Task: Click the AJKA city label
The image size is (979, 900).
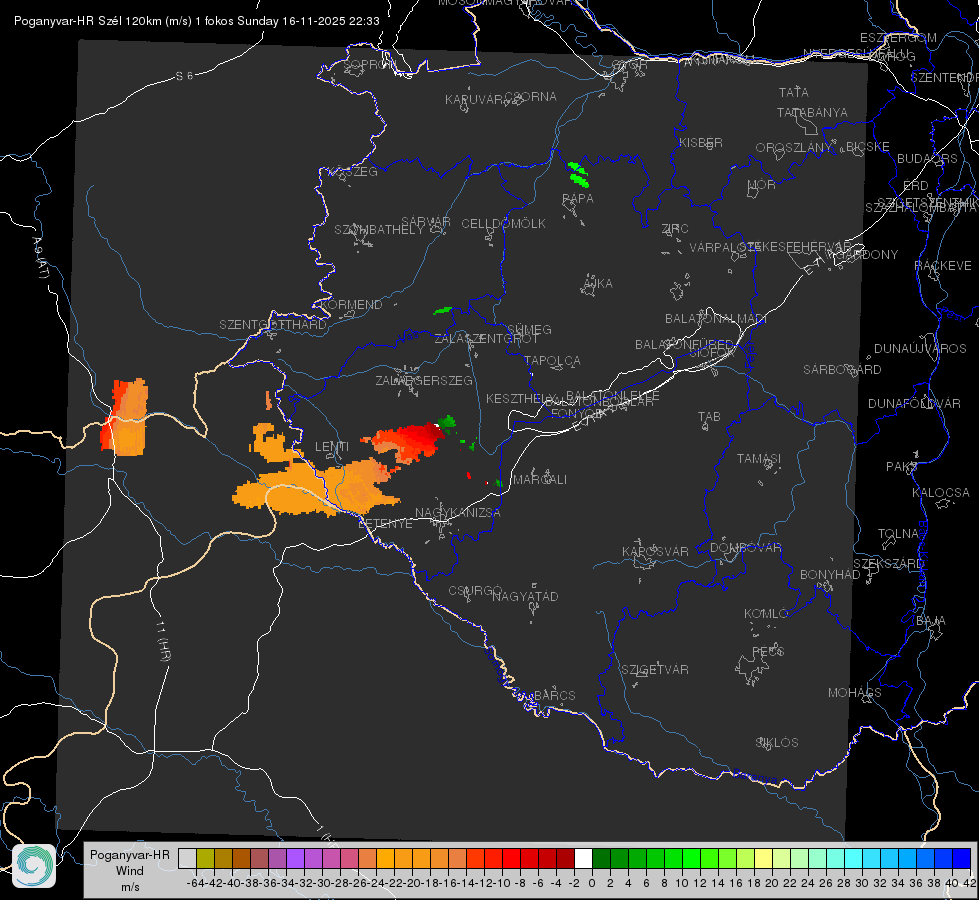Action: (597, 284)
